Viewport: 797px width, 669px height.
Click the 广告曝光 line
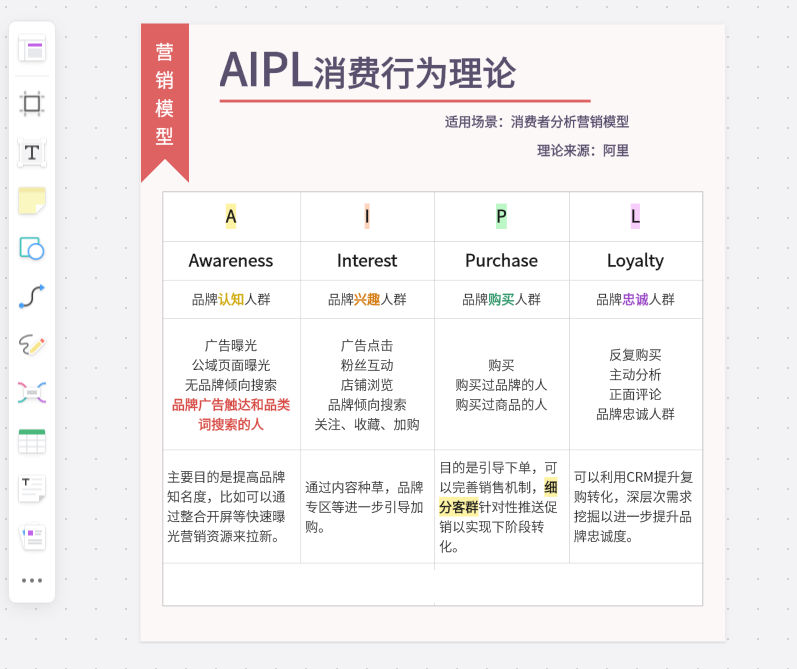(231, 346)
